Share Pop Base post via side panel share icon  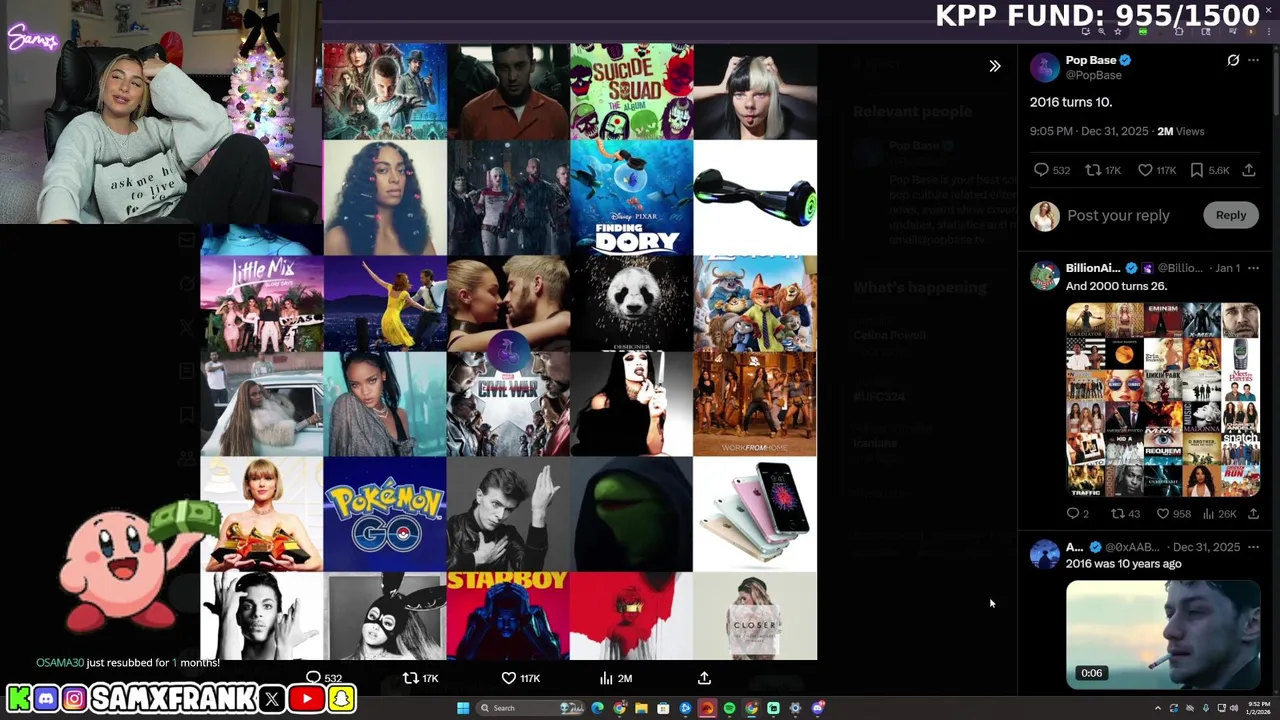point(1249,170)
